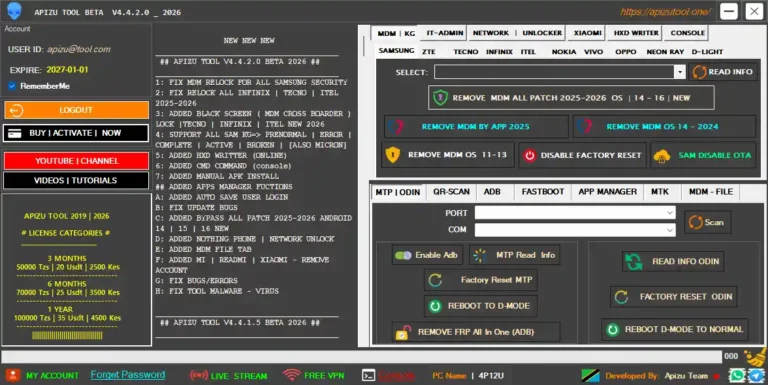Click the broom clear-log icon
Viewport: 768px width, 385px height.
tap(755, 357)
